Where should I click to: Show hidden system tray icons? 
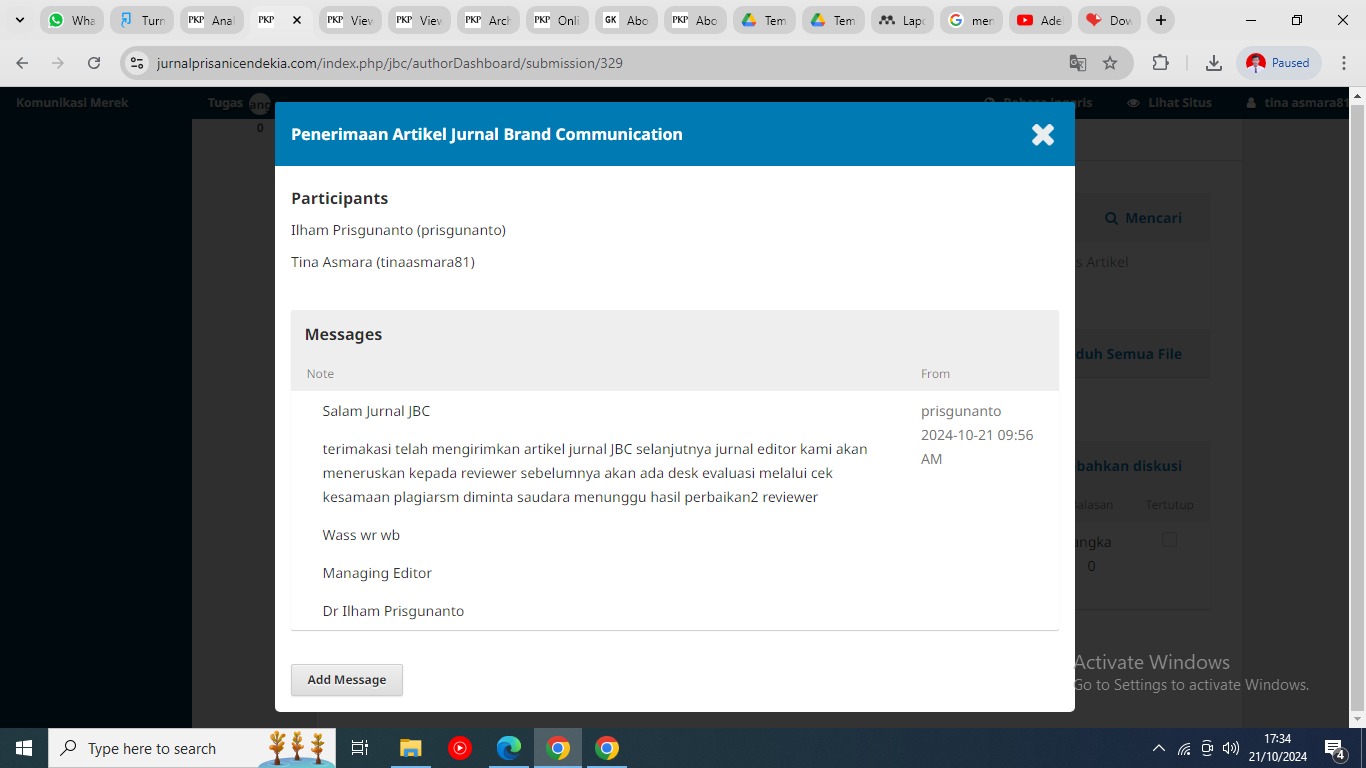(1159, 748)
